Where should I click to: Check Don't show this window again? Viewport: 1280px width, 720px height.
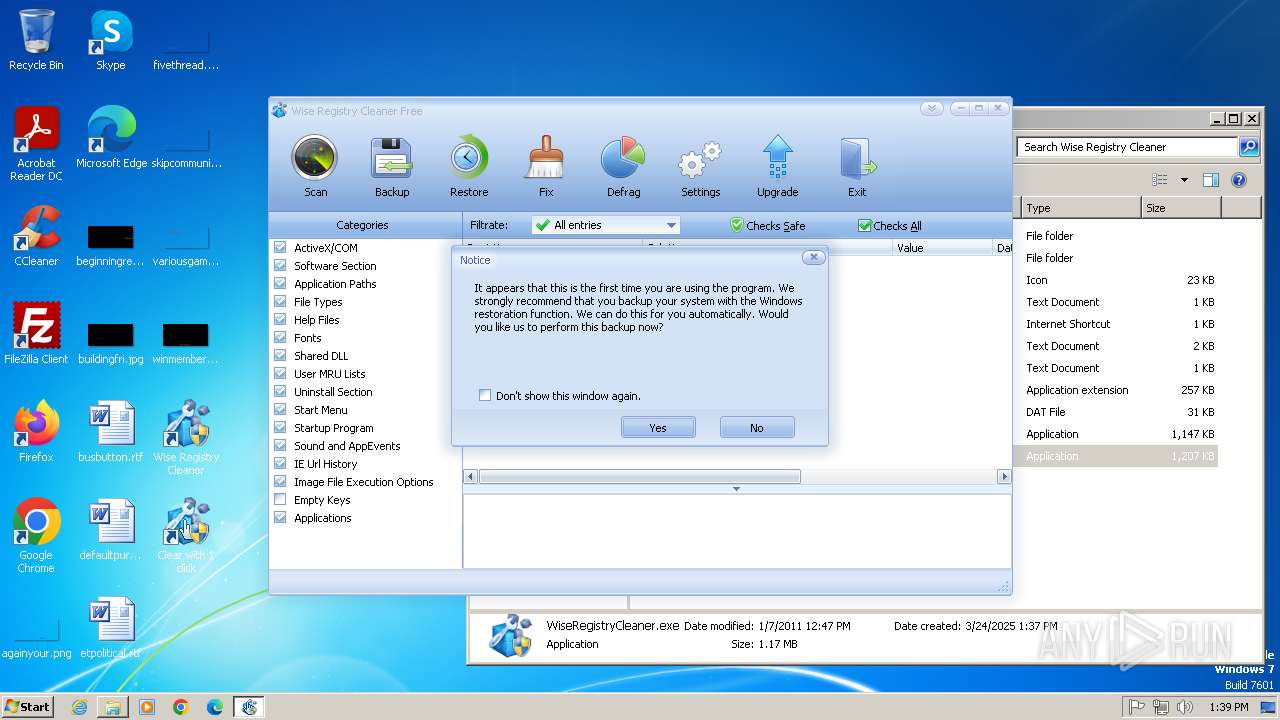pyautogui.click(x=485, y=396)
